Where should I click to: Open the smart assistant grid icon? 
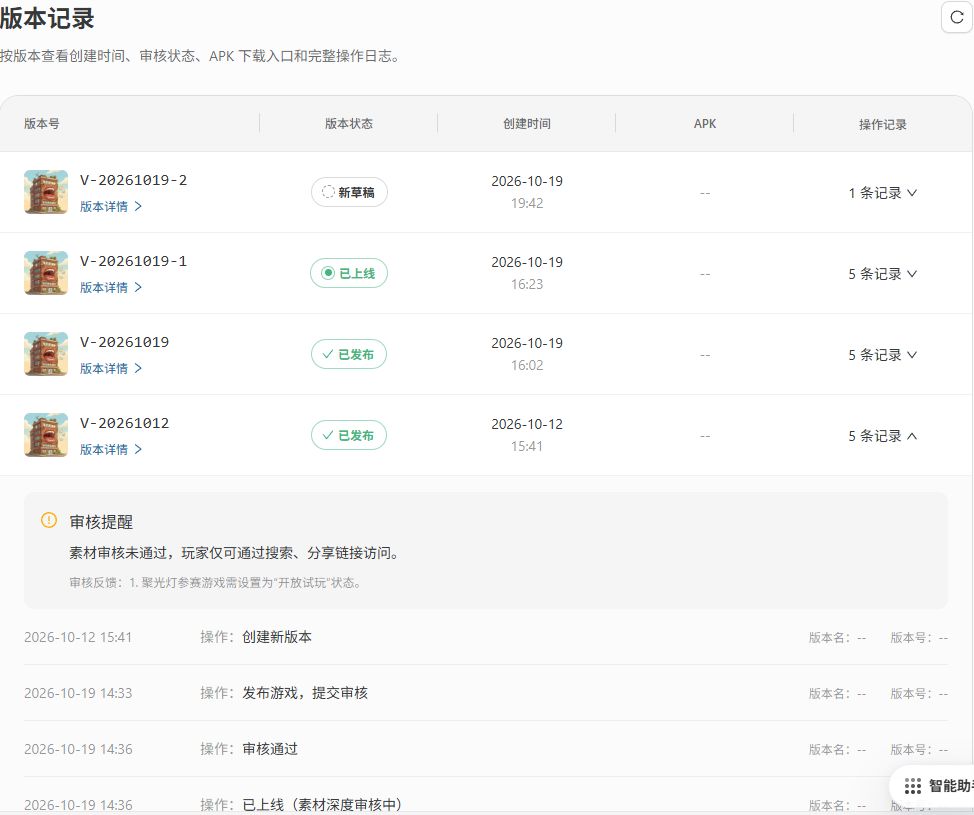coord(913,786)
